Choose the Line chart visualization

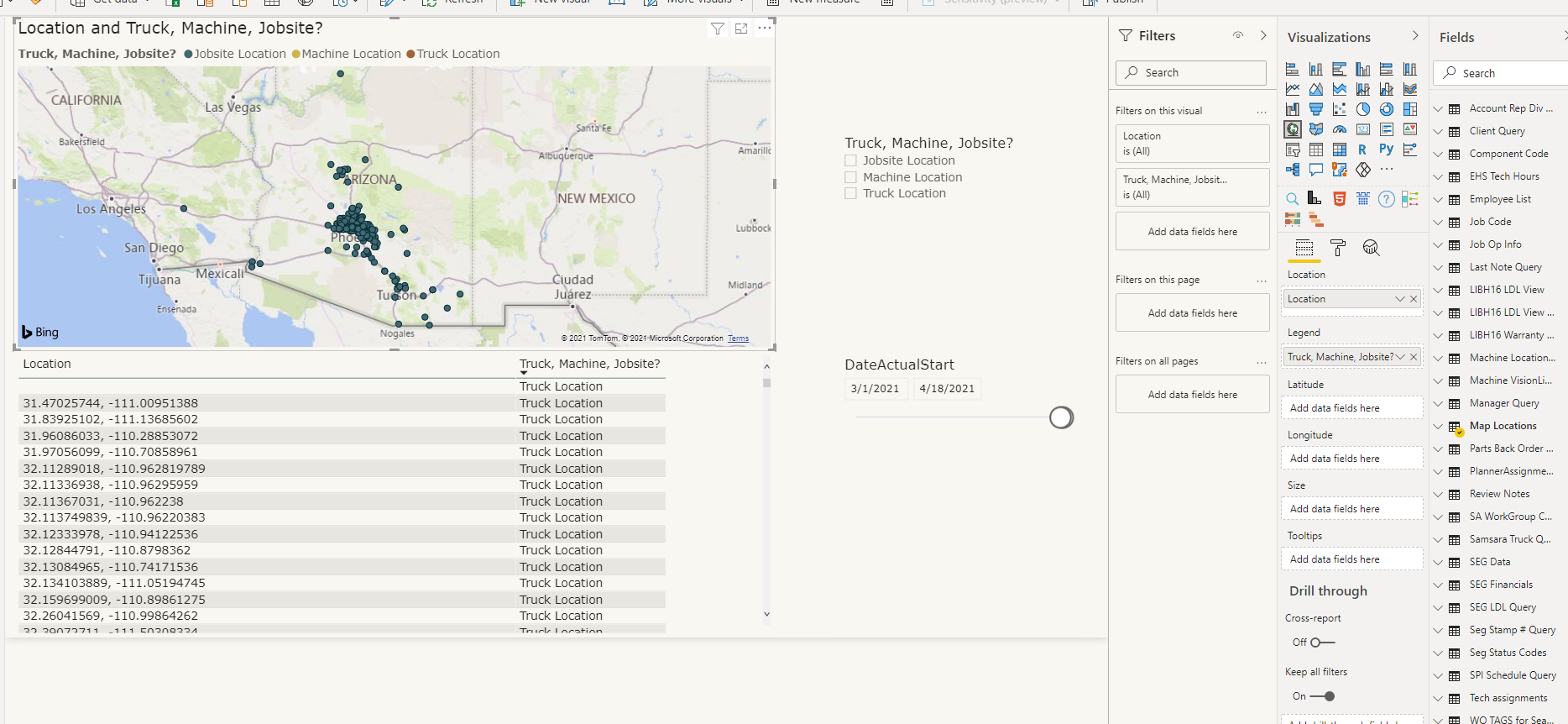1293,89
